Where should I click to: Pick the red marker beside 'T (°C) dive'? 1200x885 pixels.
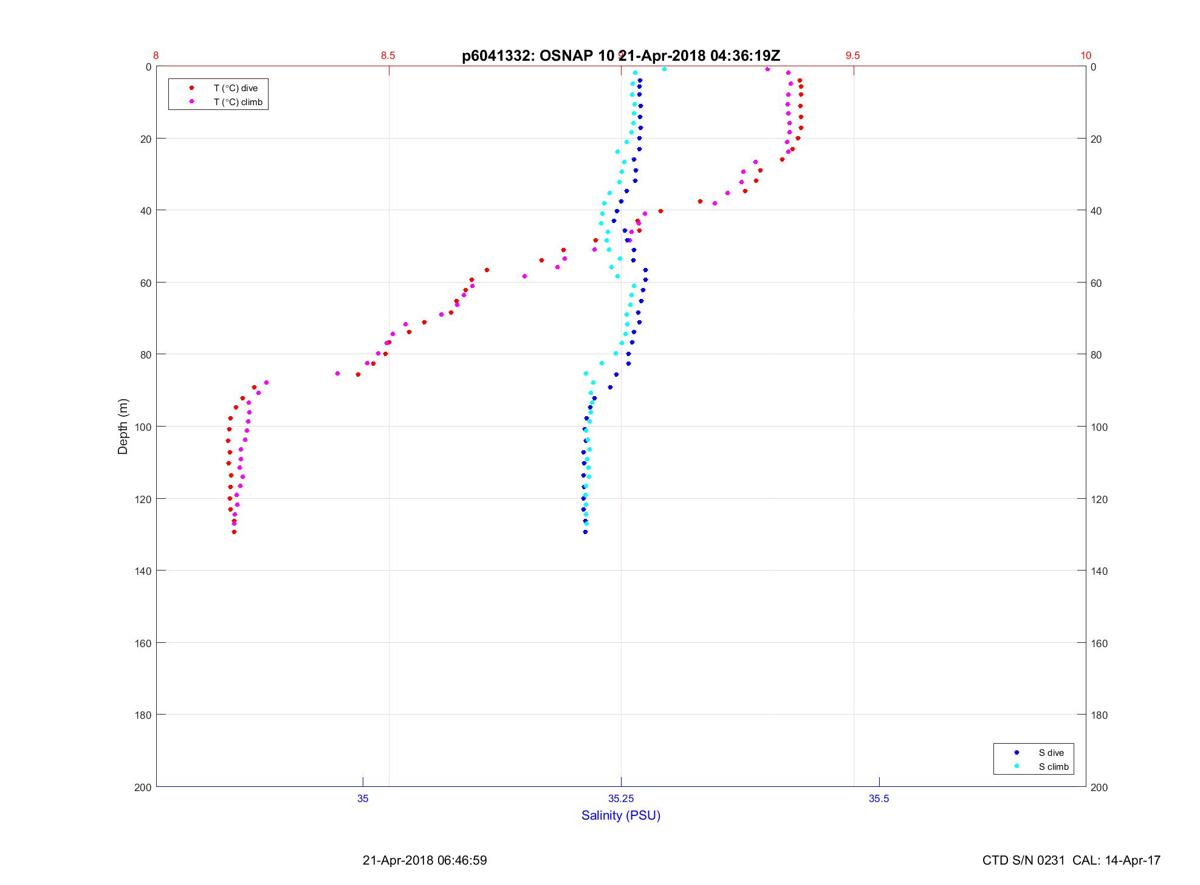[191, 88]
